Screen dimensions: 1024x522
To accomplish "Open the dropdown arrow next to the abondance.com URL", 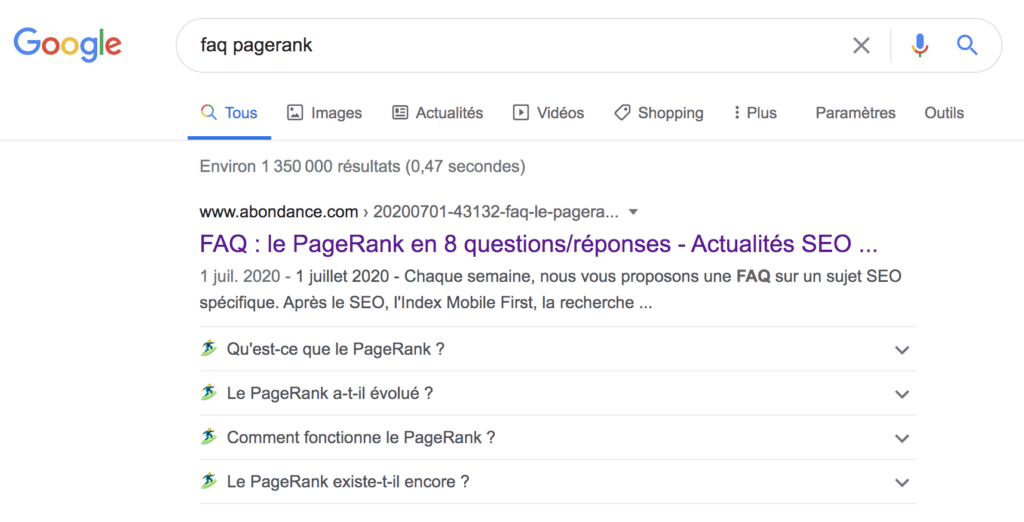I will tap(633, 212).
